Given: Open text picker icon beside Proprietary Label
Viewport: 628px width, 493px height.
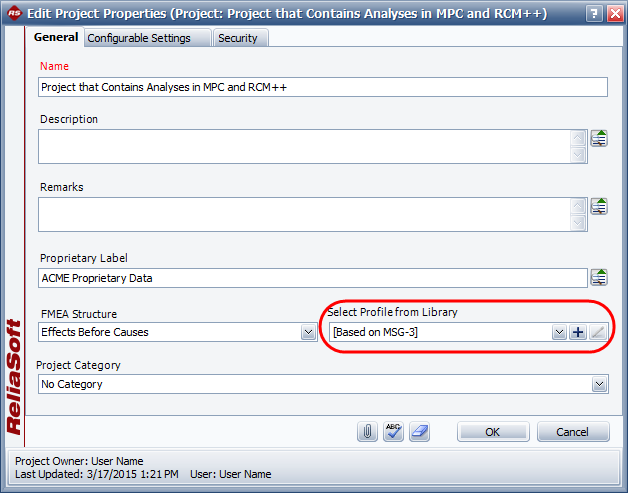Looking at the screenshot, I should coord(599,277).
